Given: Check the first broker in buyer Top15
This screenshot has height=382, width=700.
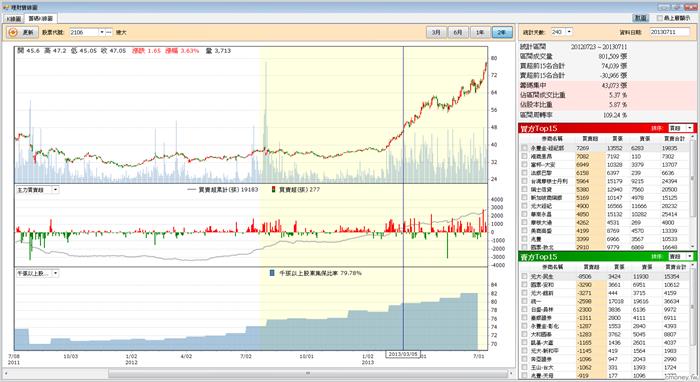Looking at the screenshot, I should tap(524, 148).
